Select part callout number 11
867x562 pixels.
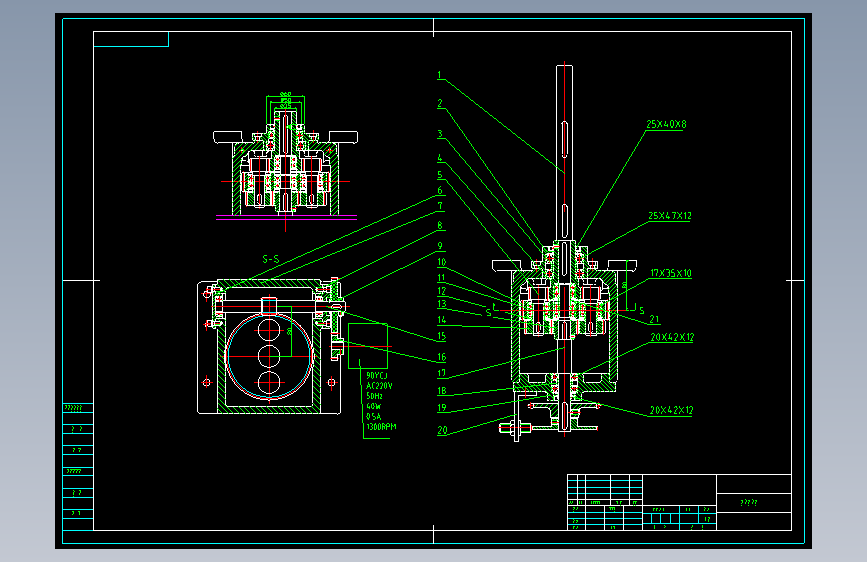441,278
